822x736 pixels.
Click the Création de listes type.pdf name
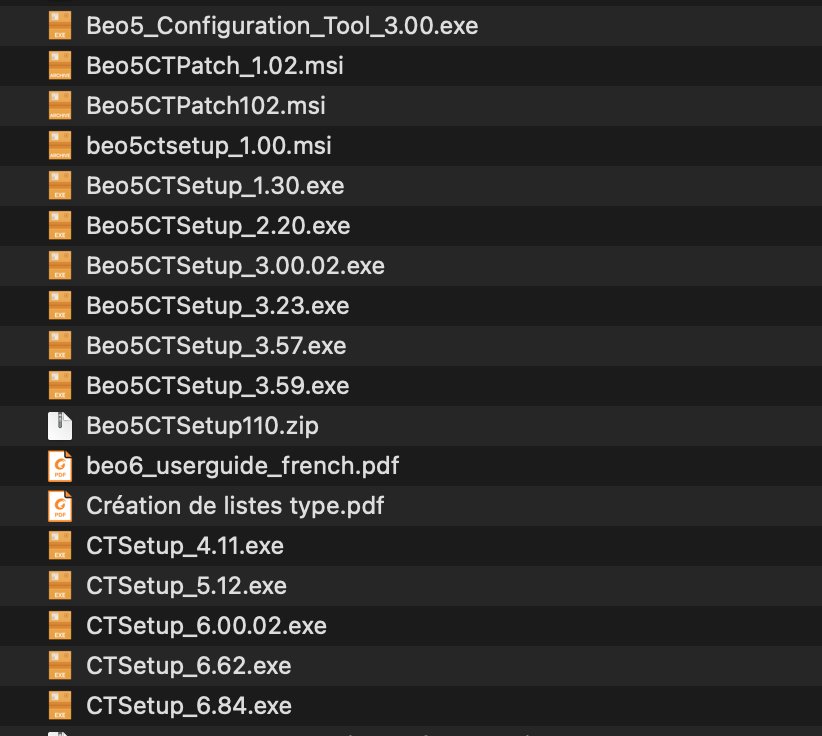(x=235, y=506)
